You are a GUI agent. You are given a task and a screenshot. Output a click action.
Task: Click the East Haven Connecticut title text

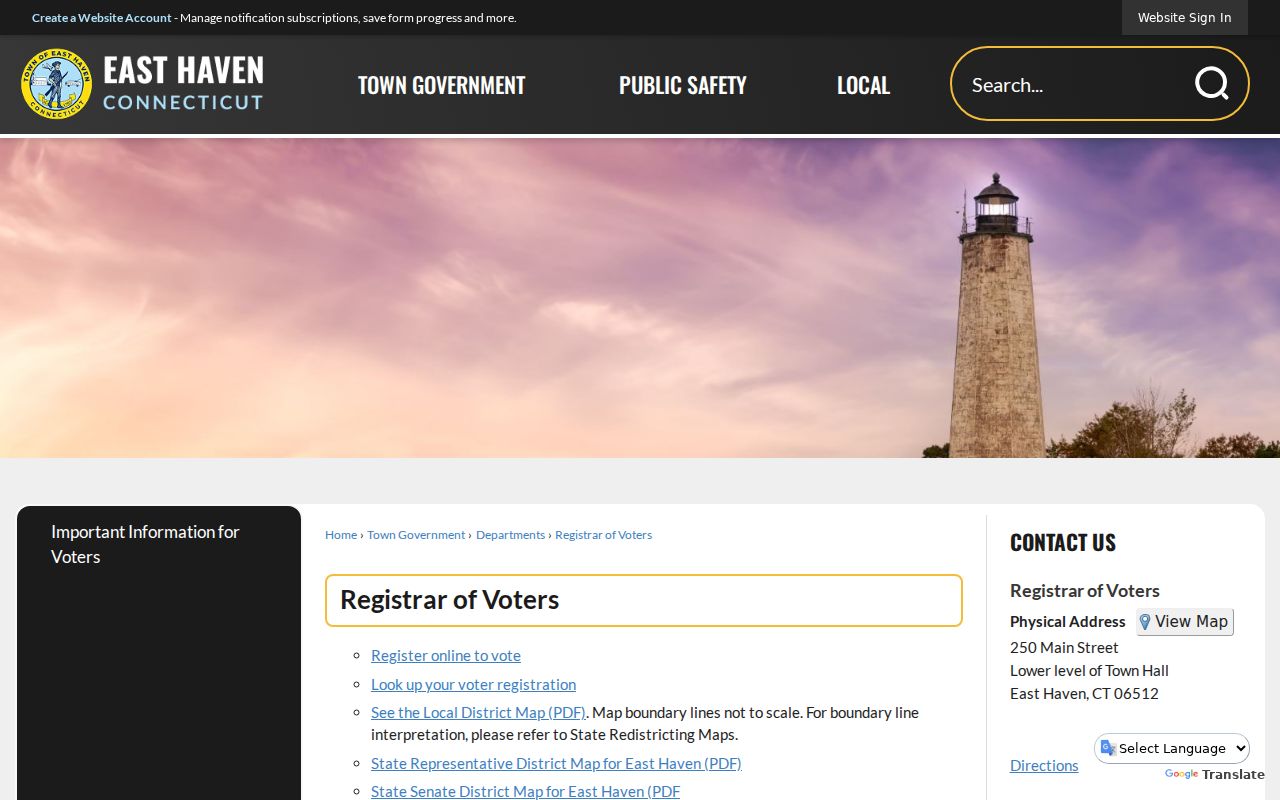183,82
